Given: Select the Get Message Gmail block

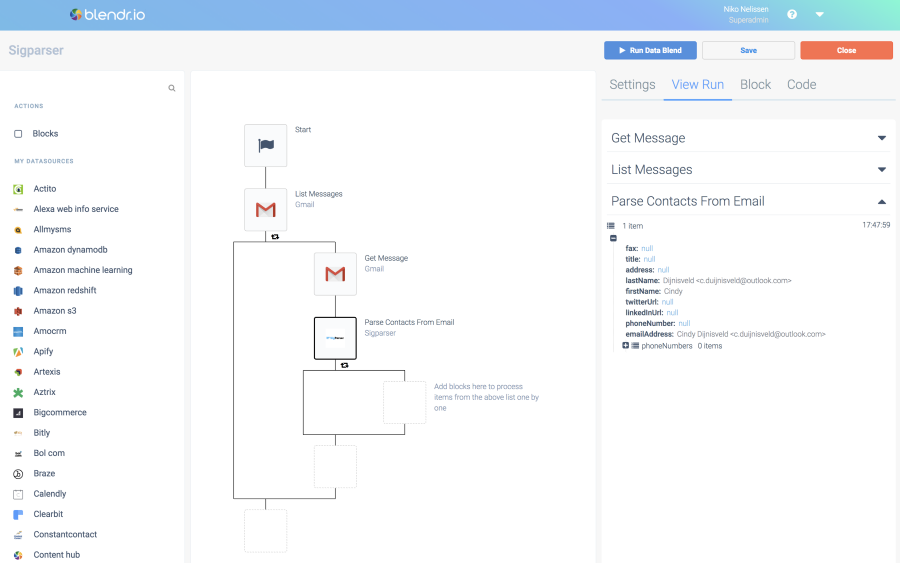Looking at the screenshot, I should click(335, 274).
